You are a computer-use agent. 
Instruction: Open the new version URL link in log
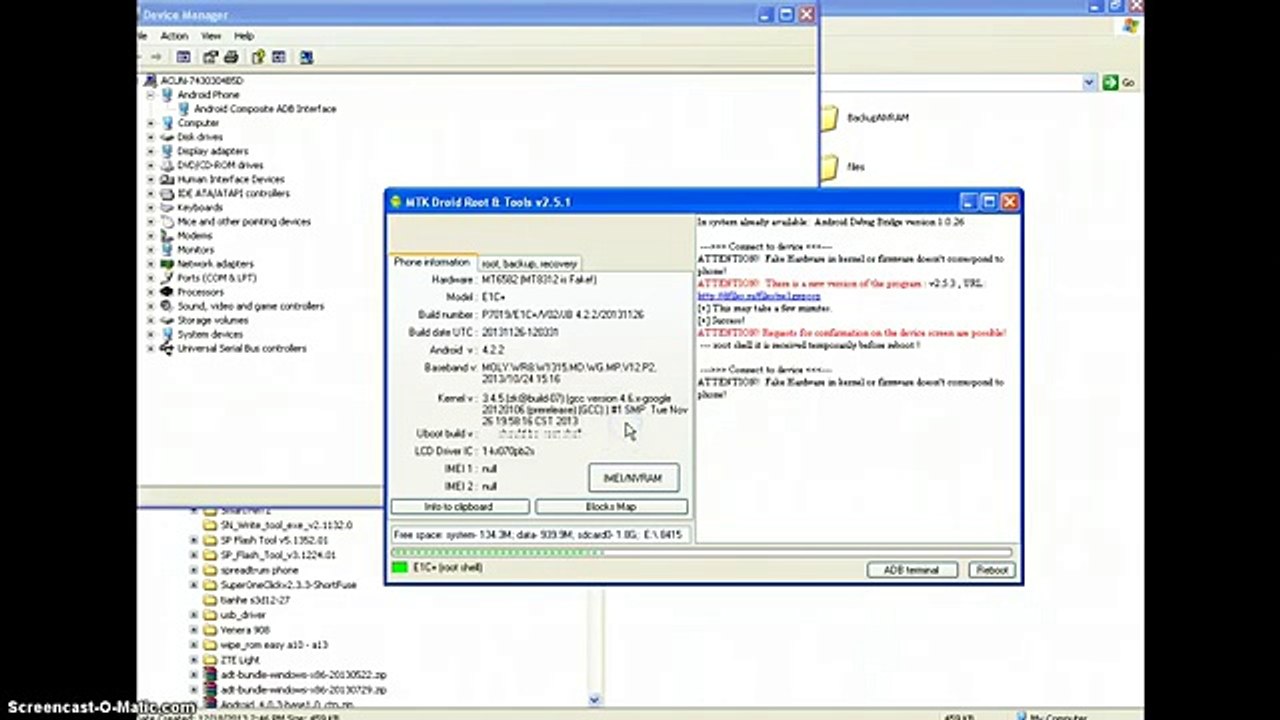point(759,296)
